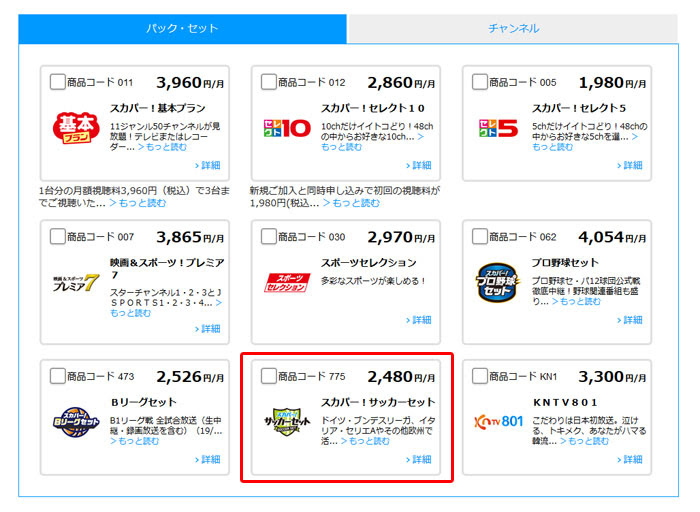Click the 3,300円/月 price
The image size is (700, 512).
pyautogui.click(x=612, y=377)
